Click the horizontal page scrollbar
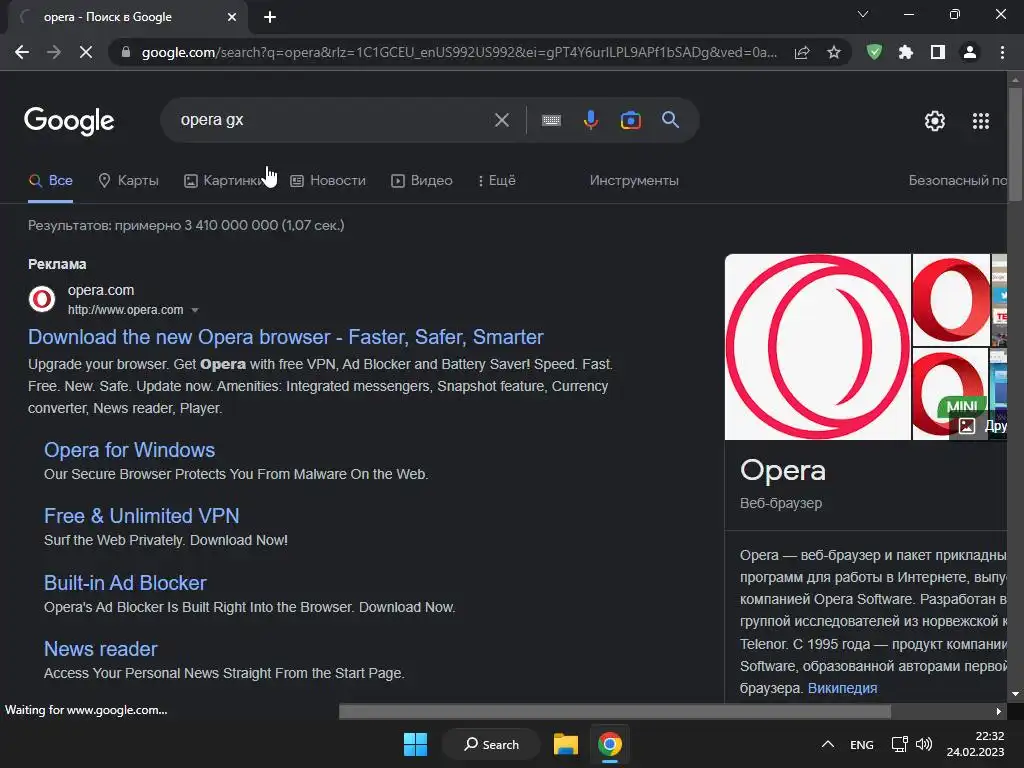1024x768 pixels. point(615,711)
